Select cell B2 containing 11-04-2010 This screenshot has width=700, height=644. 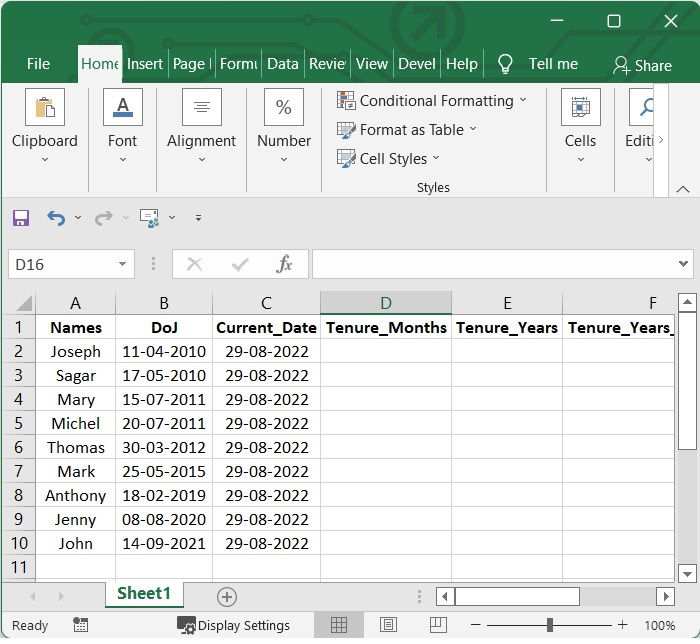click(164, 352)
